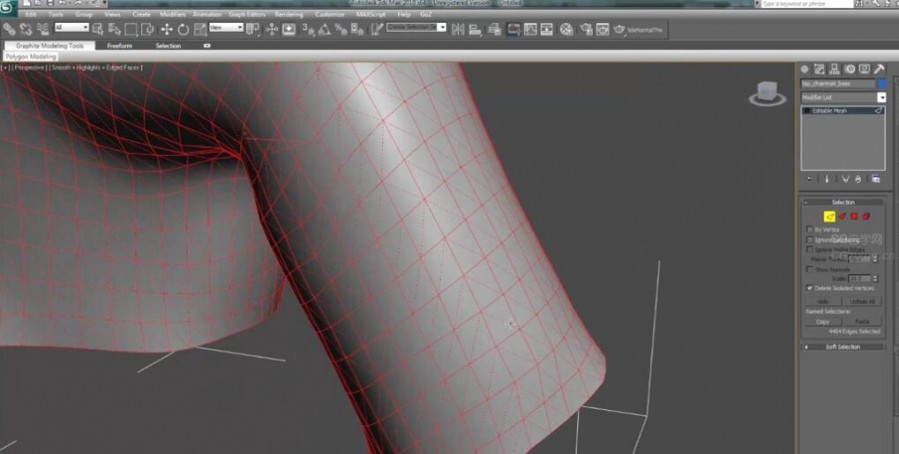Click the ribbon minimize toggle beside Selection tab

click(207, 45)
